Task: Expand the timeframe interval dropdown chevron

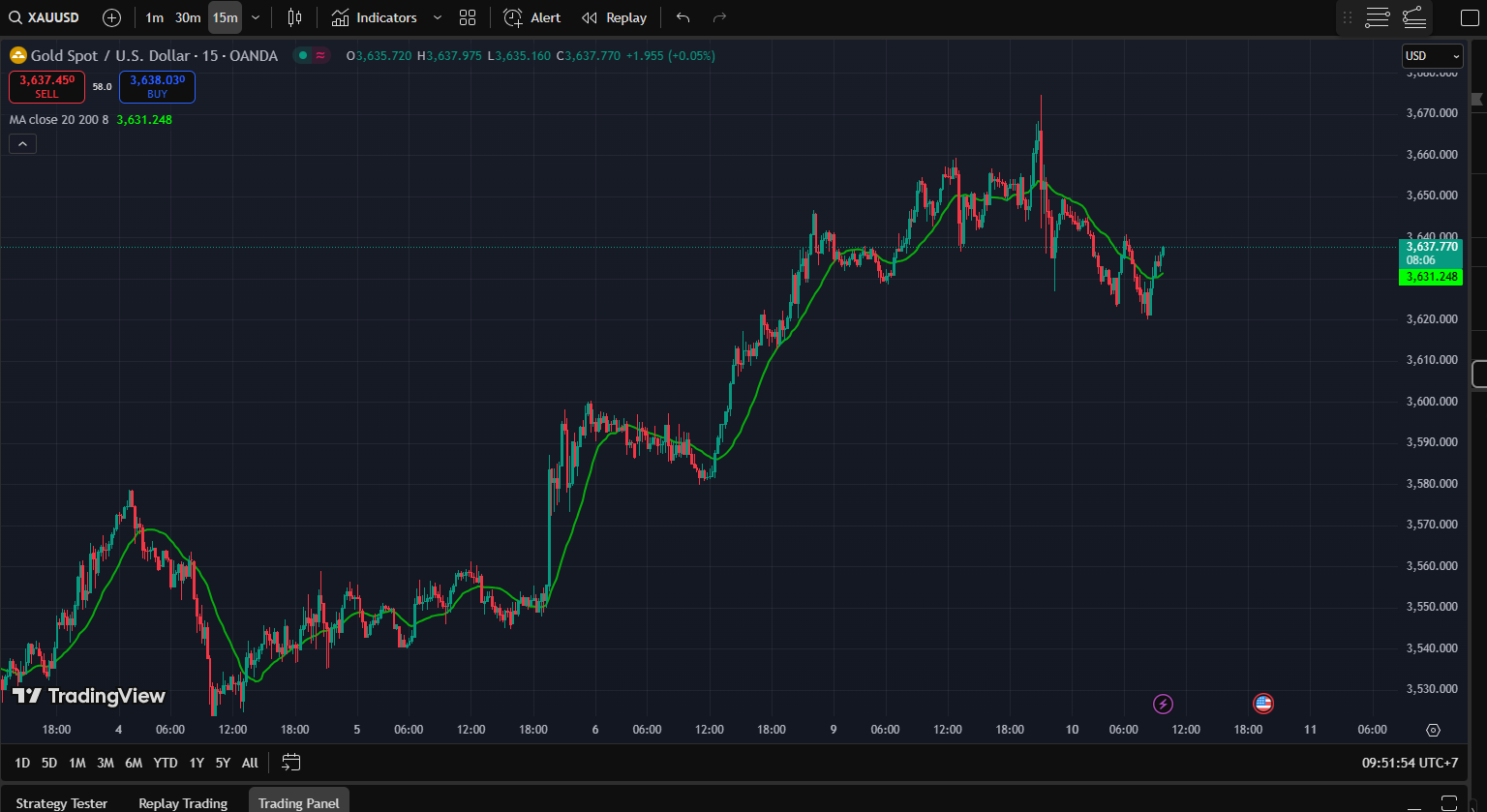Action: pos(256,17)
